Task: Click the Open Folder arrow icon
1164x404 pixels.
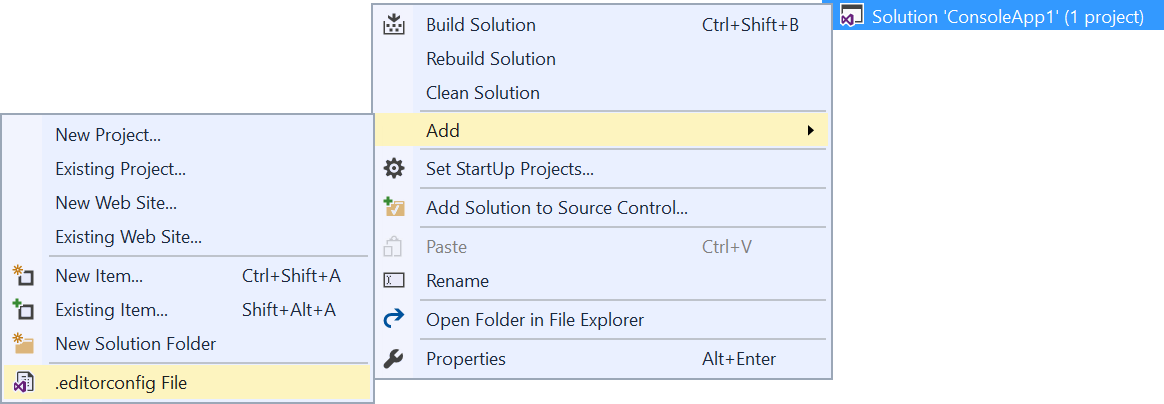Action: coord(393,319)
